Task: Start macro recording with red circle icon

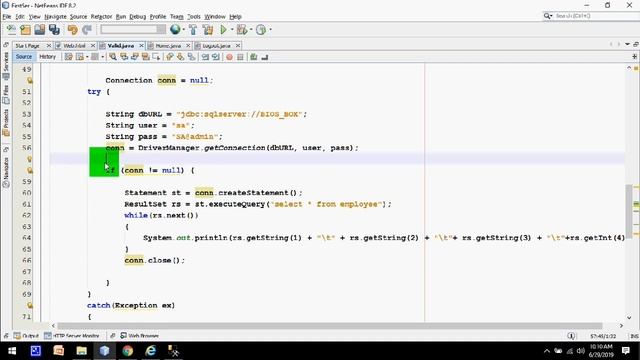Action: (229, 57)
